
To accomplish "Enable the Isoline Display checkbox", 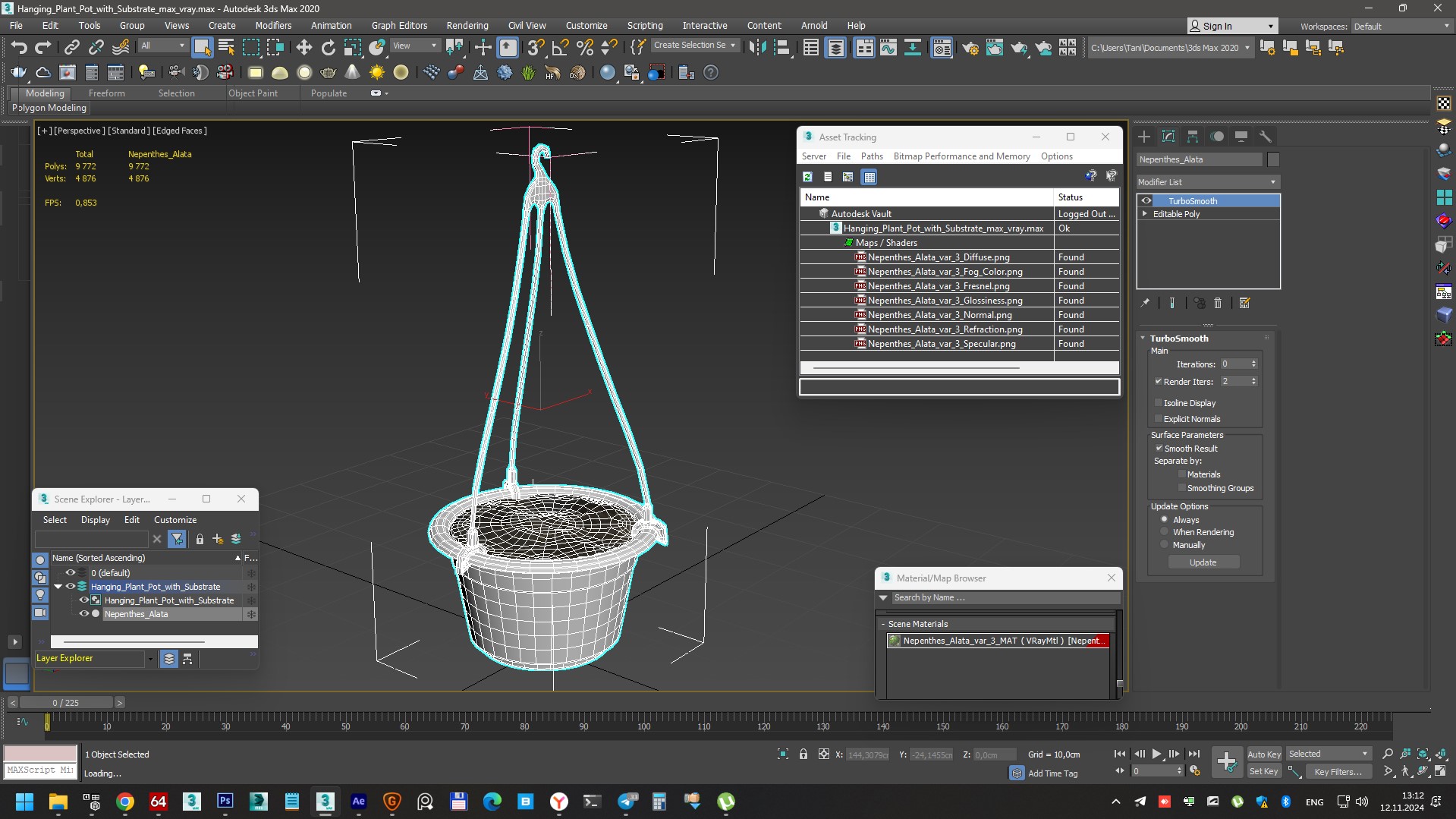I will [x=1159, y=403].
